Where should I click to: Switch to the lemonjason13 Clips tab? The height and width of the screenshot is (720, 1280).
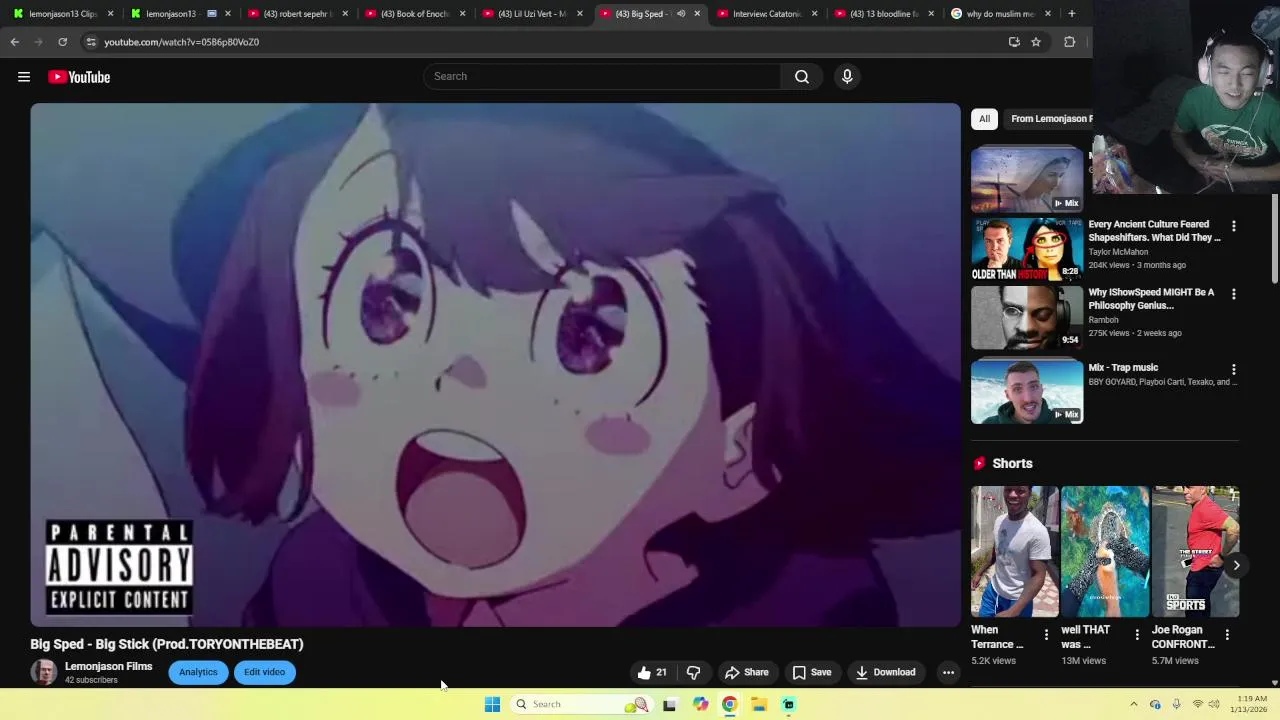62,14
